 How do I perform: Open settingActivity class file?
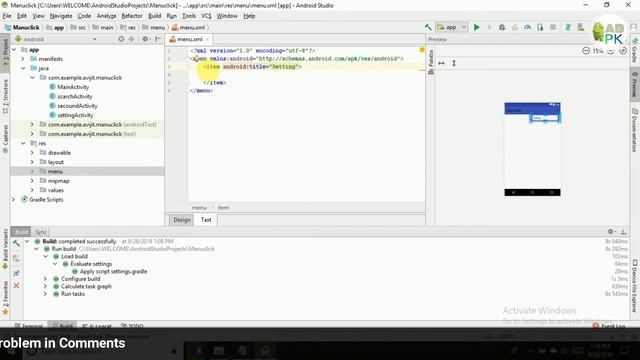(x=75, y=115)
